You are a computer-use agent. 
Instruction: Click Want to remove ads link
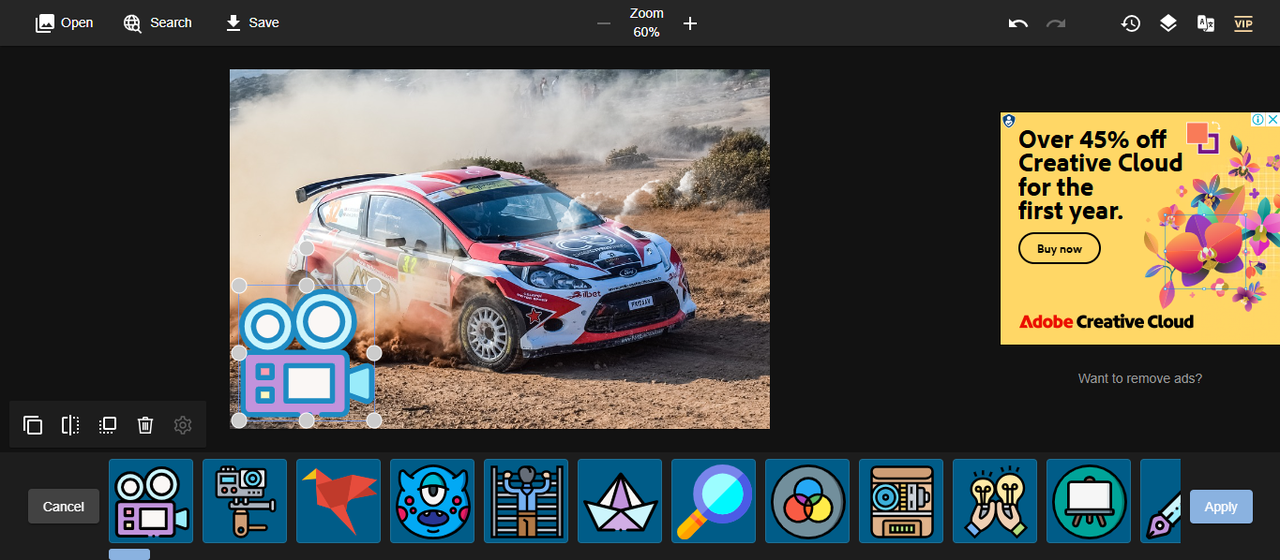[x=1140, y=379]
